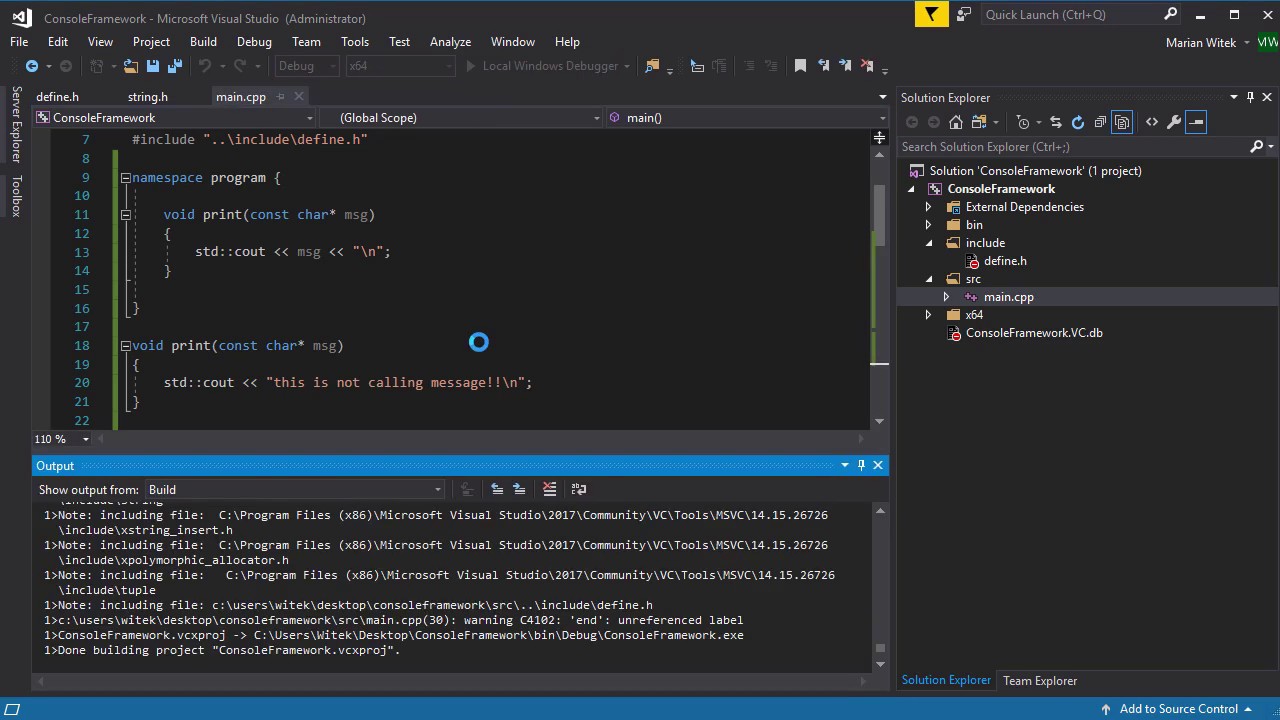Refresh the Solution Explorer
The image size is (1280, 720).
1077,122
